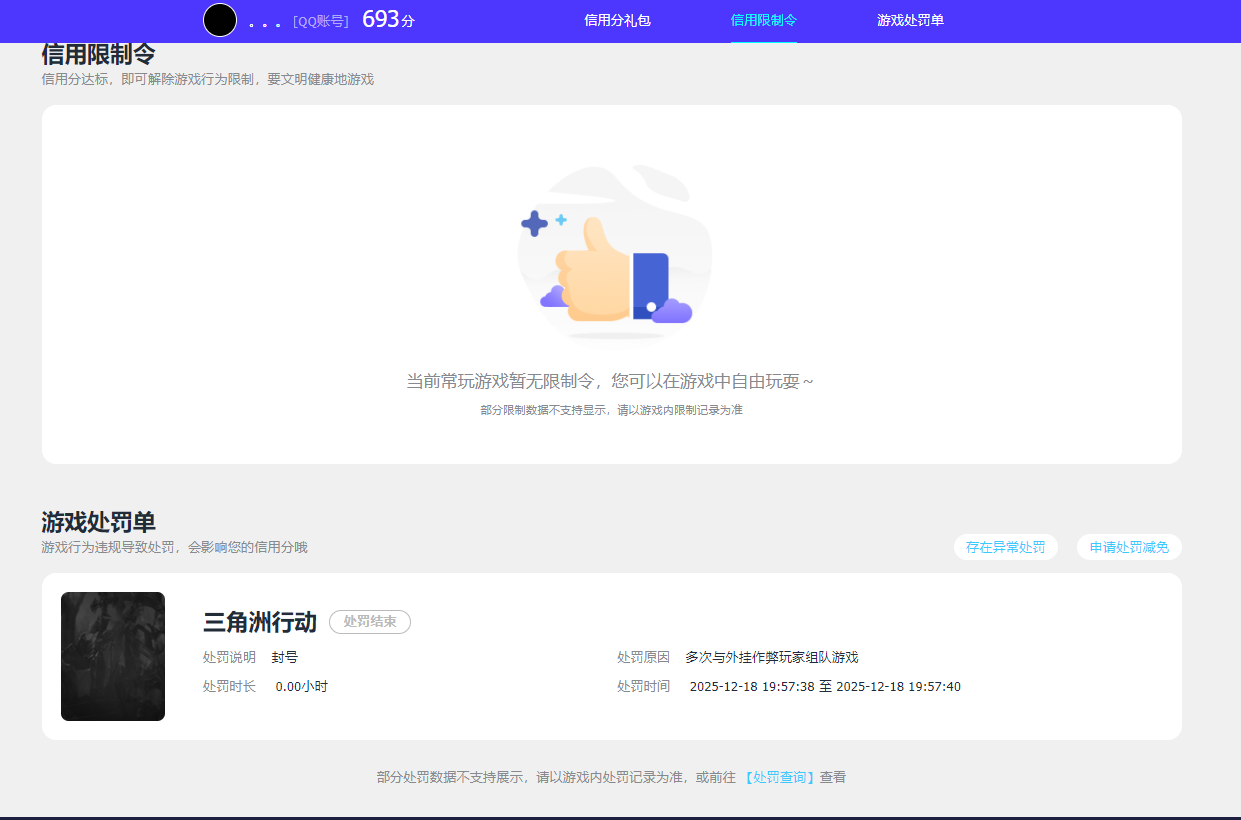Toggle the 存在异常处罚 filter pill

1005,547
